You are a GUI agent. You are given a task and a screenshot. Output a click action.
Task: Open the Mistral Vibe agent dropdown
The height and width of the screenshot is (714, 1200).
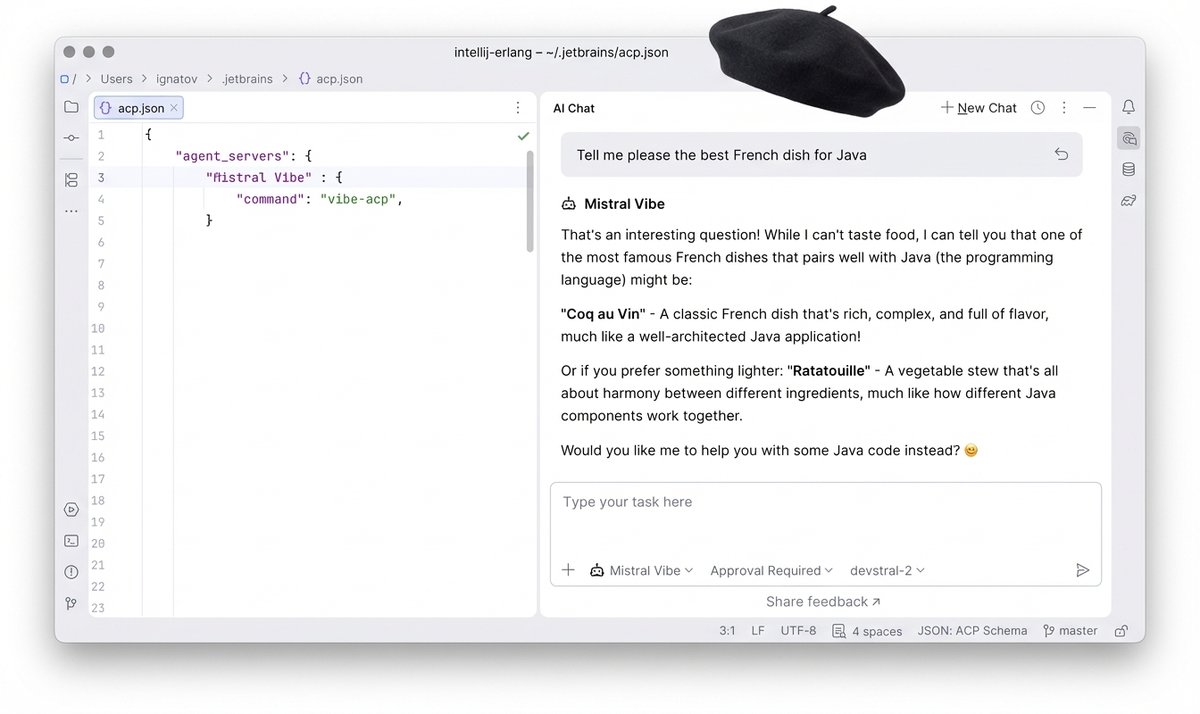(x=642, y=570)
